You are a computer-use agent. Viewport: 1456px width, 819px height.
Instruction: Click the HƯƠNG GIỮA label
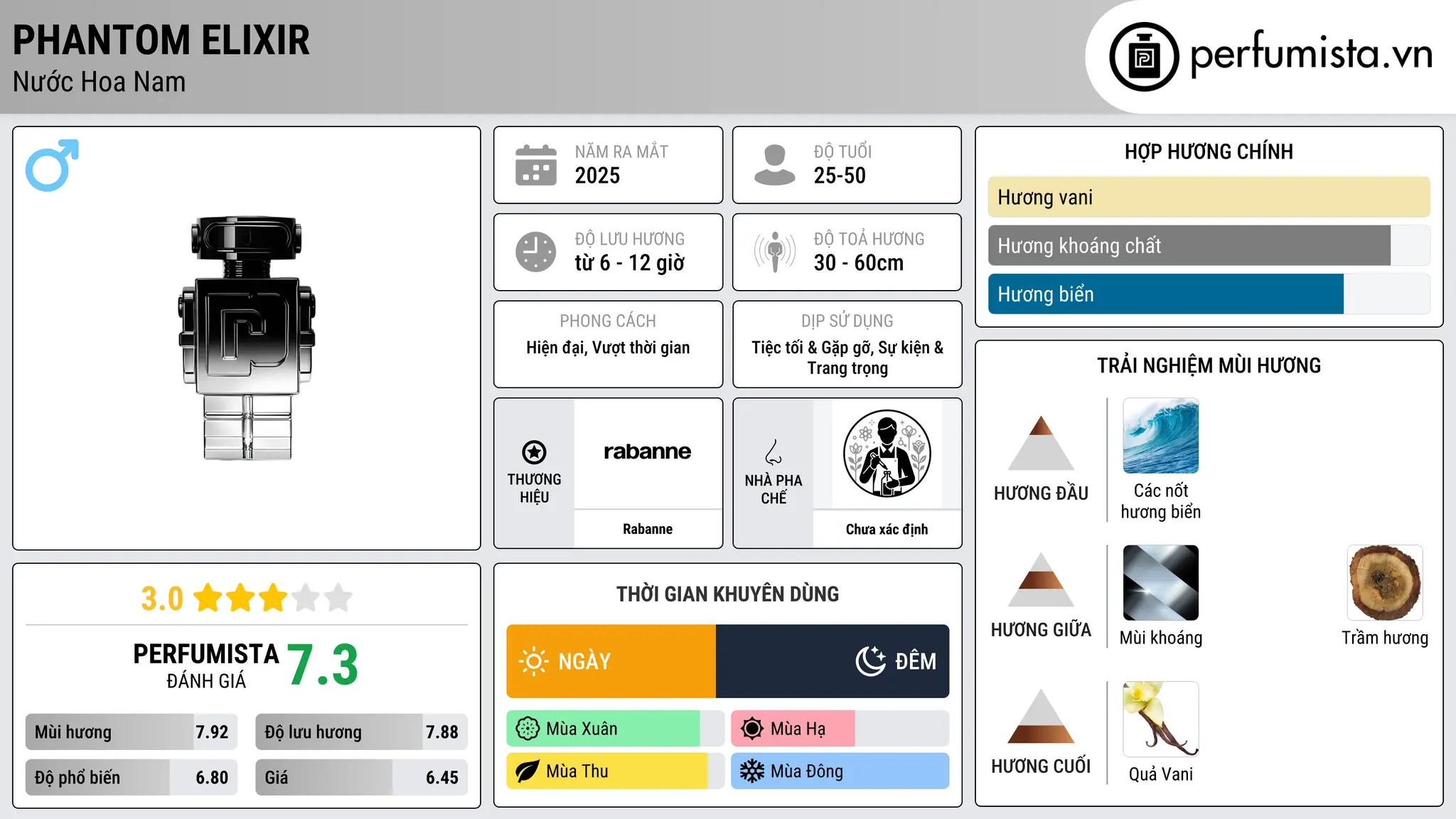point(1041,630)
